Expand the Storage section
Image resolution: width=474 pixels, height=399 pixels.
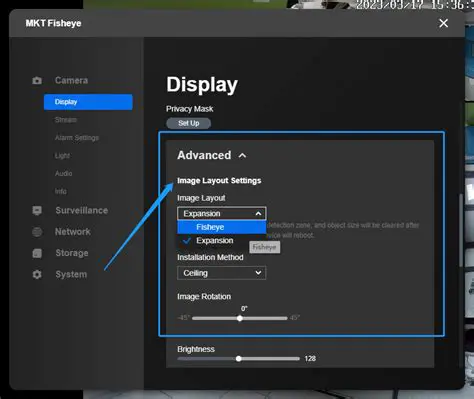[x=72, y=253]
